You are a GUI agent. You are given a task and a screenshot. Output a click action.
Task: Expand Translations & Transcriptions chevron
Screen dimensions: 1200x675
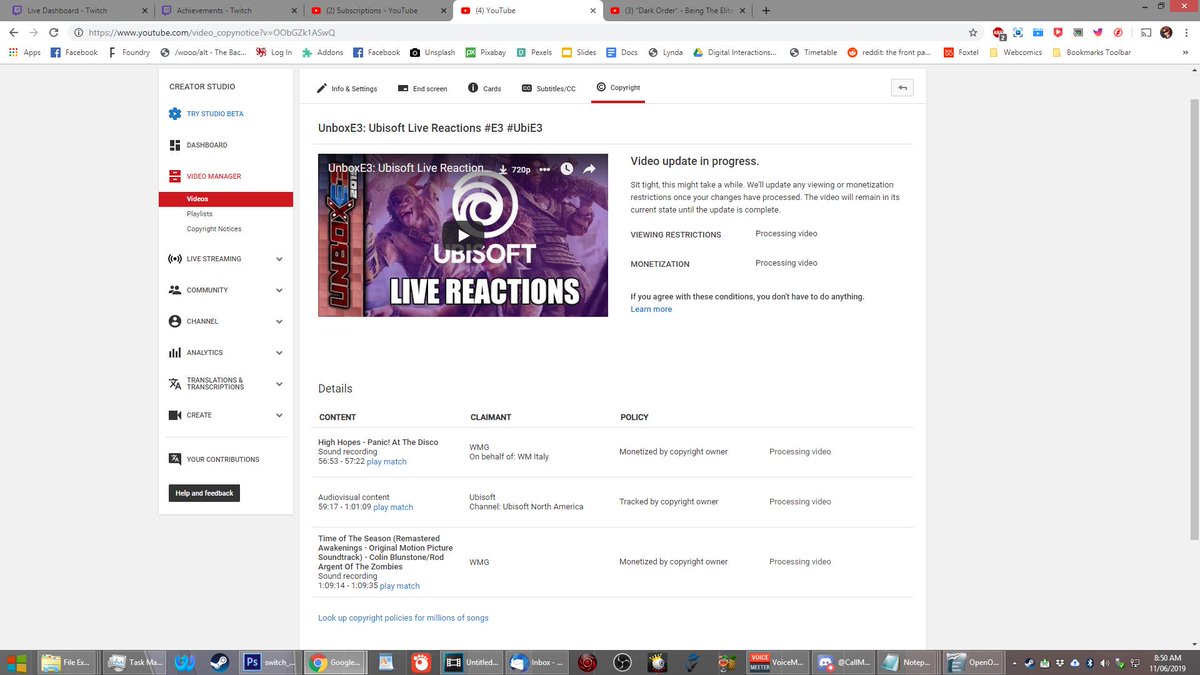(279, 384)
